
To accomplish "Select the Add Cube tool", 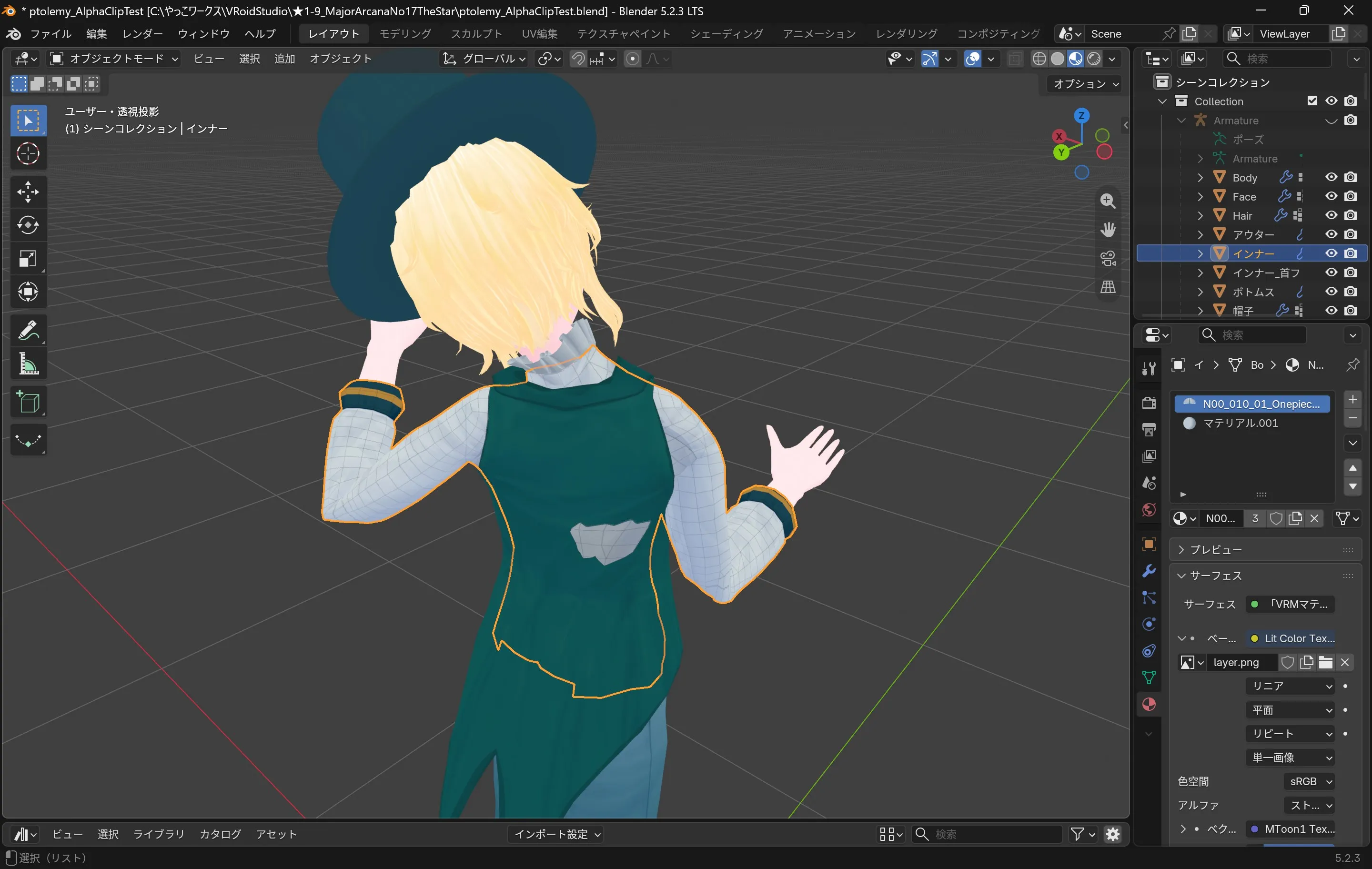I will point(28,402).
